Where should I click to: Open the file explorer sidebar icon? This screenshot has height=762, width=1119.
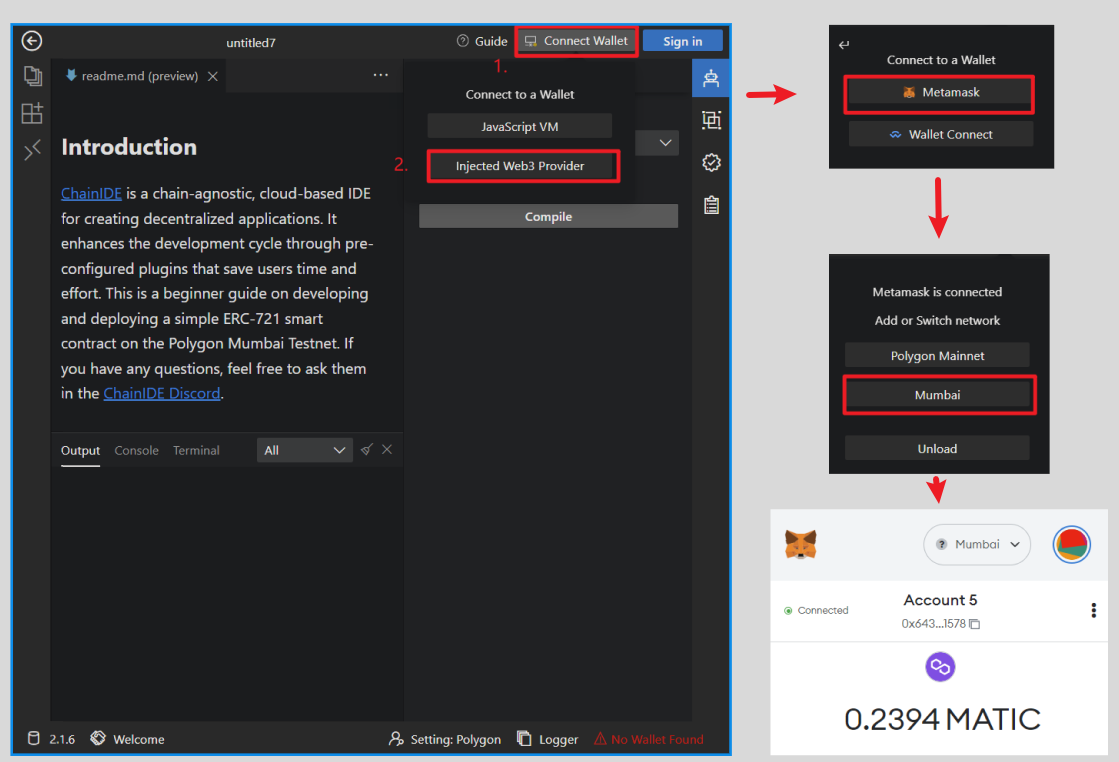click(32, 76)
